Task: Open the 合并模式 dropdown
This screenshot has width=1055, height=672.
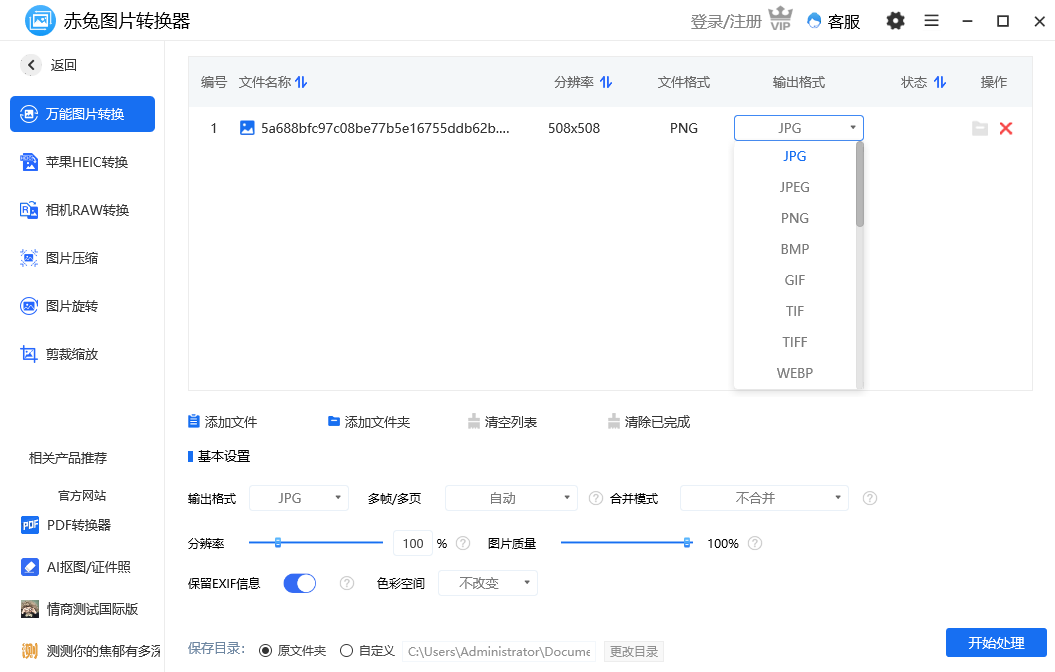Action: (x=764, y=497)
